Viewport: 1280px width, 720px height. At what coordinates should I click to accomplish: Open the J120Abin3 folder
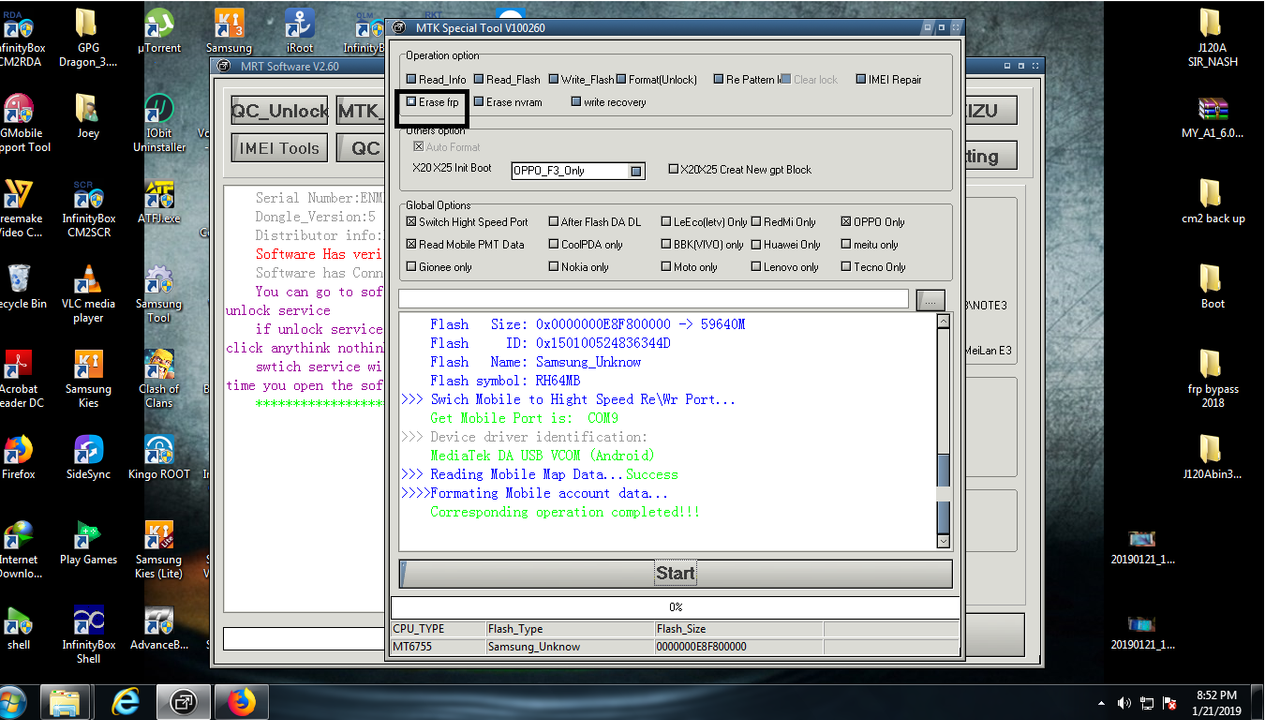[x=1211, y=457]
